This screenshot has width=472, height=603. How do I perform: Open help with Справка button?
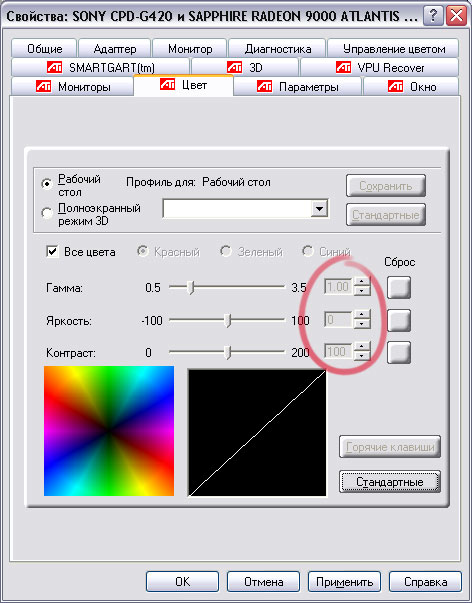point(425,581)
